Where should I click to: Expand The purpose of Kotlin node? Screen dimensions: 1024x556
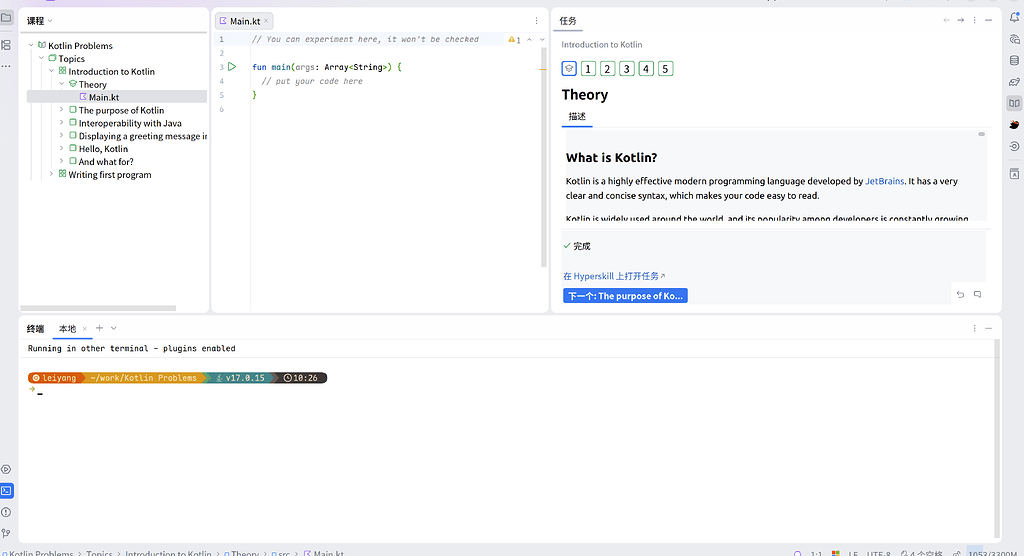[62, 110]
